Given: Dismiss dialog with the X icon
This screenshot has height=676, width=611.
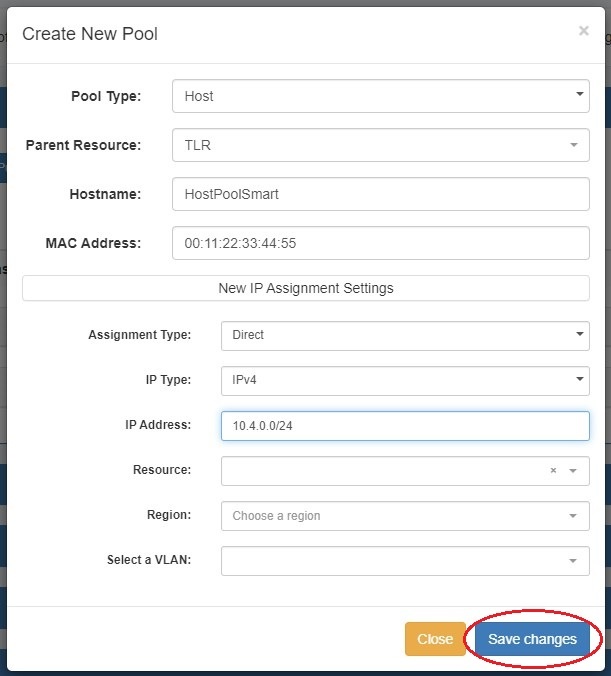Looking at the screenshot, I should click(x=583, y=31).
